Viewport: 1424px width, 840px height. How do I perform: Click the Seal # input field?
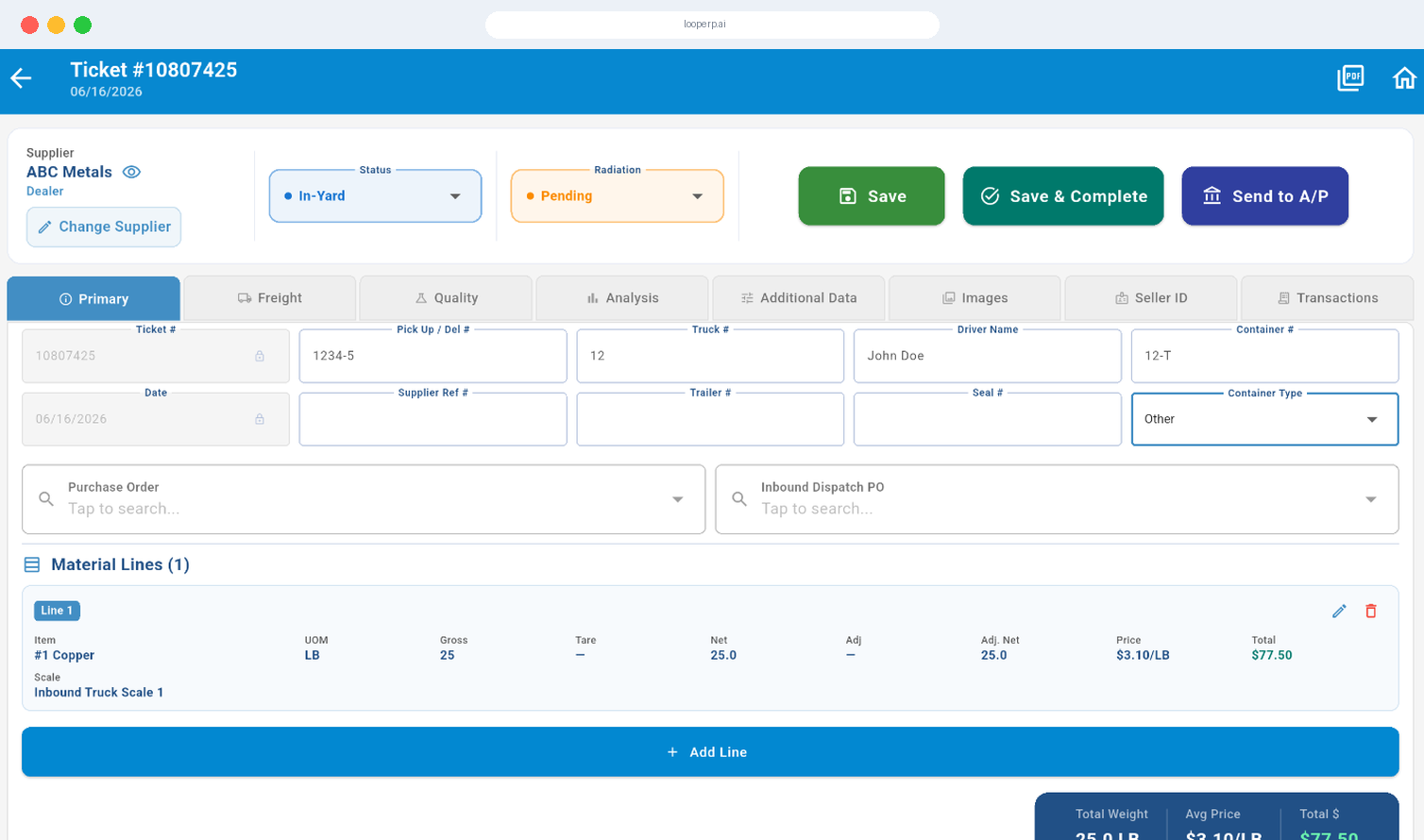988,419
